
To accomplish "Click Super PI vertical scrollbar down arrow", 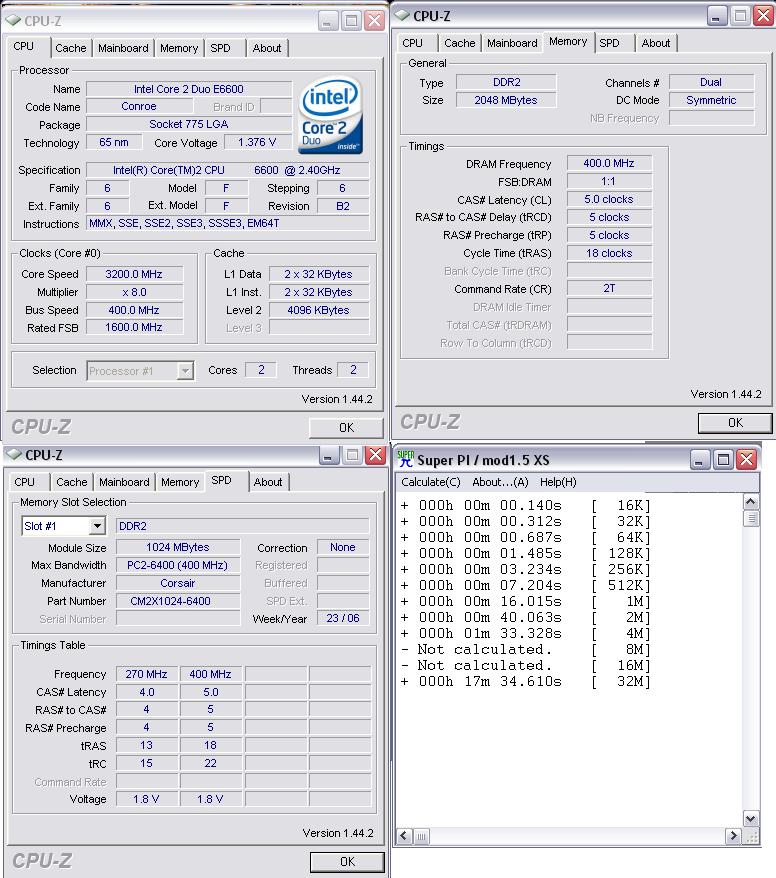I will pos(751,819).
